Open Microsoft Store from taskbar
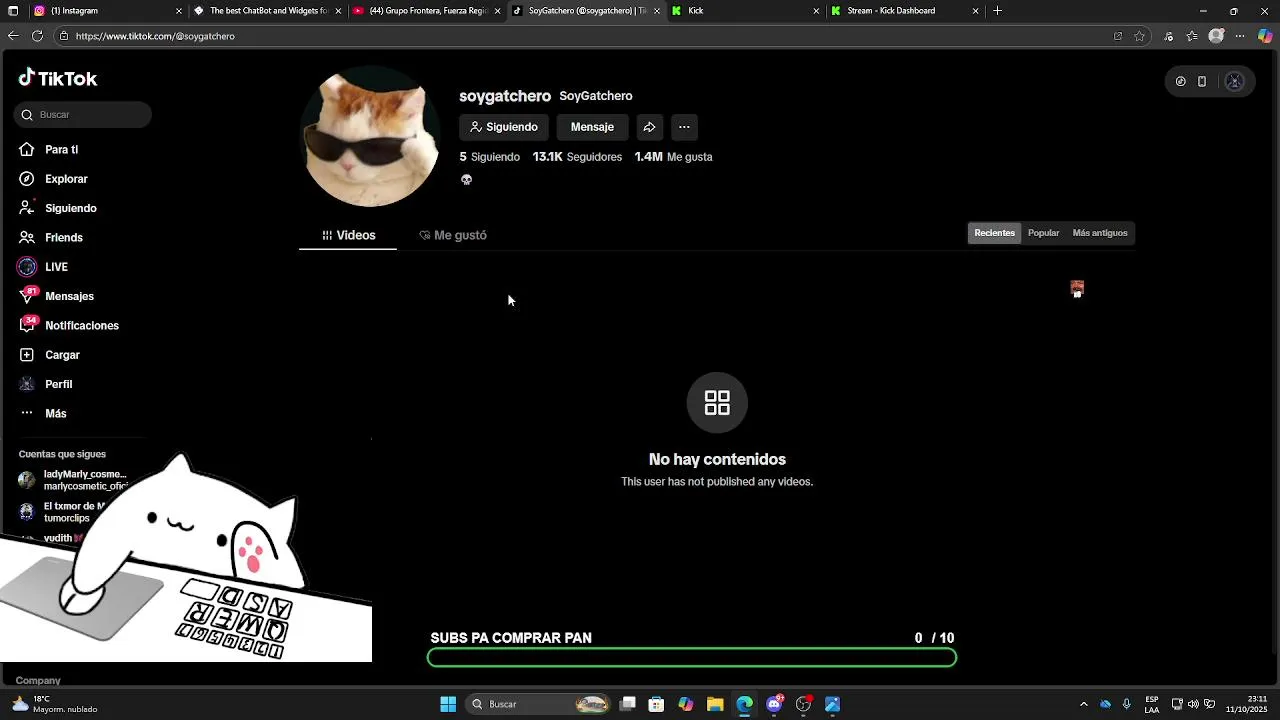The image size is (1280, 720). pos(656,704)
